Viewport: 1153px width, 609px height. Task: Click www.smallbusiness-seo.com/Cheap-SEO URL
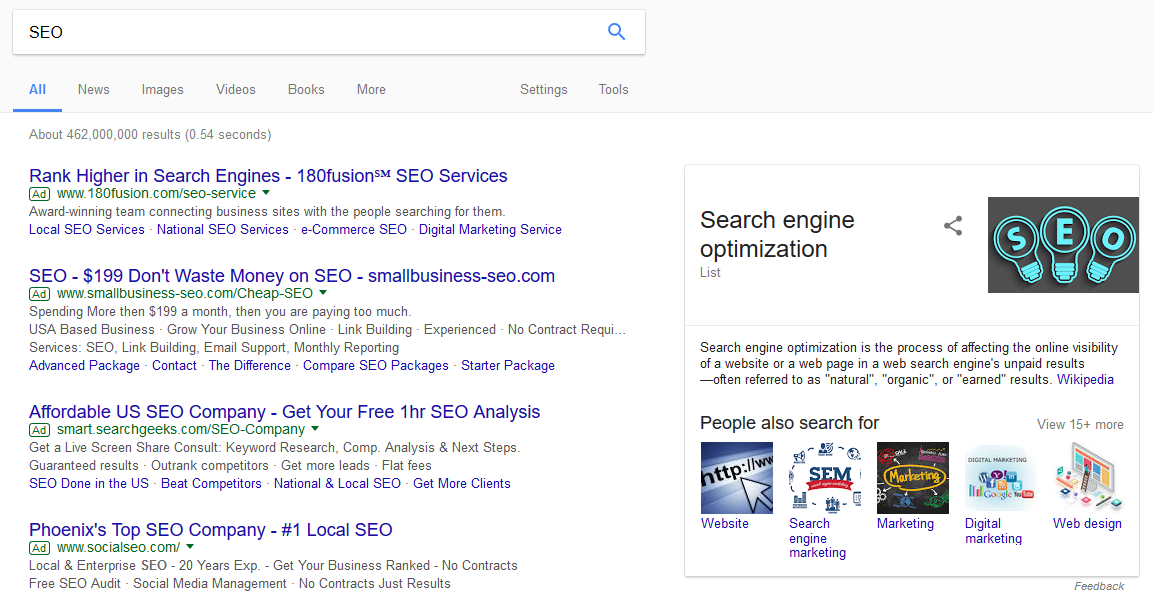(185, 293)
